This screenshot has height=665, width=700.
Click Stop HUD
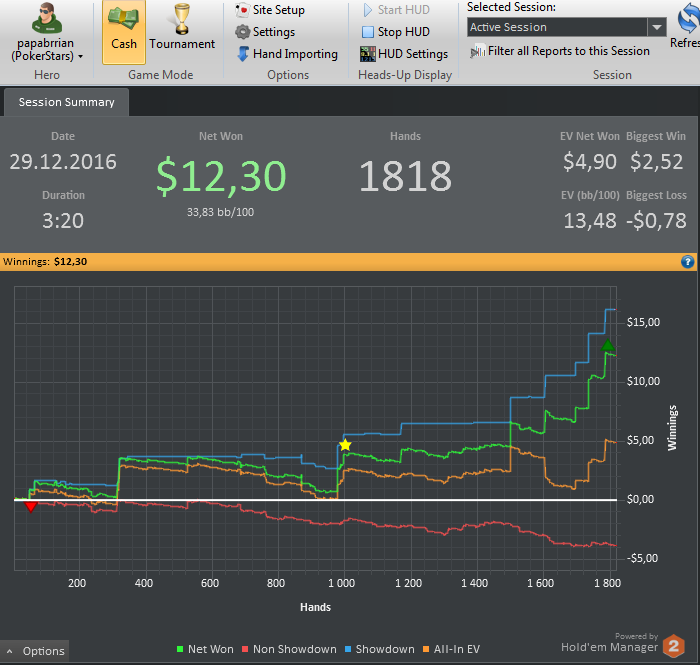pyautogui.click(x=396, y=32)
